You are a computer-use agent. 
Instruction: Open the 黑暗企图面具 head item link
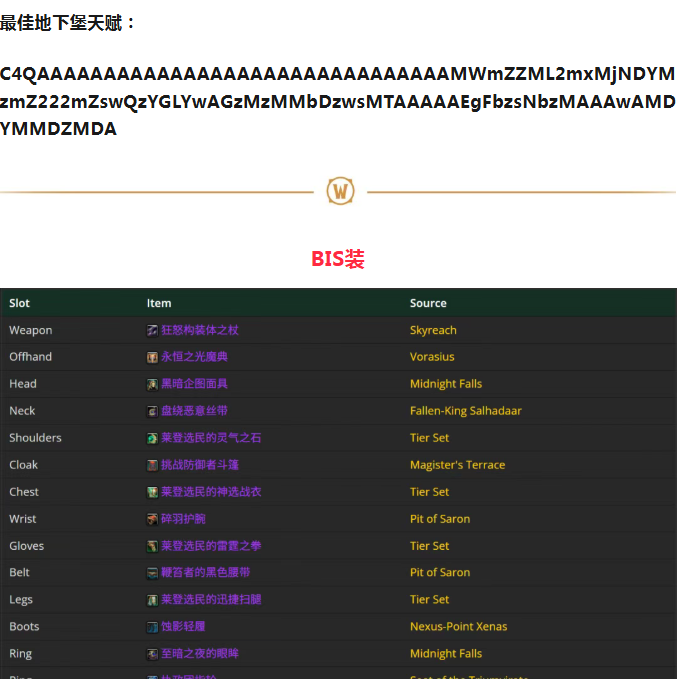pyautogui.click(x=195, y=384)
